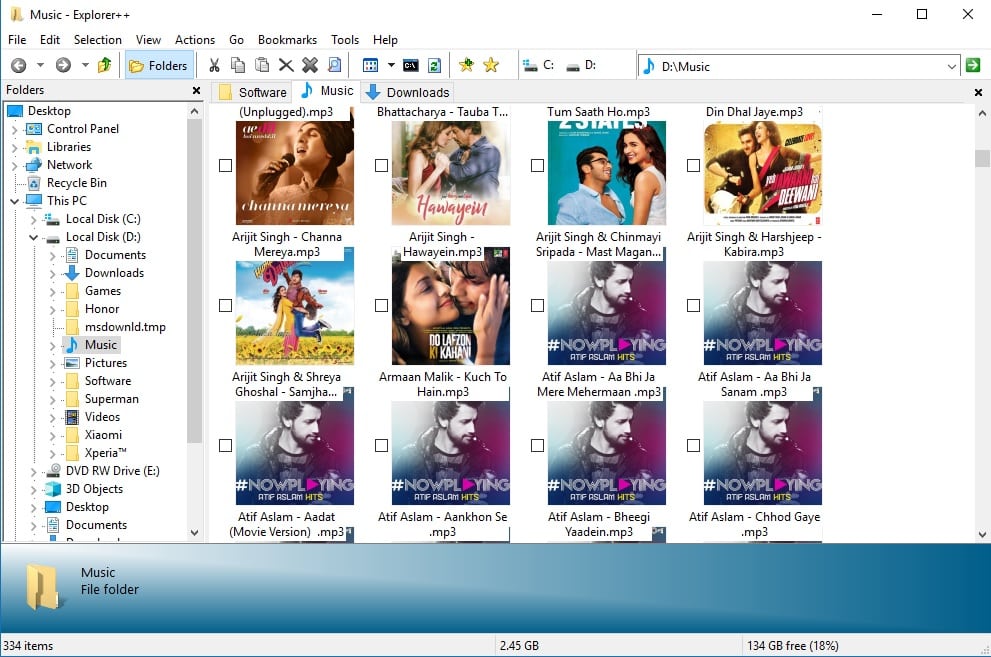
Task: Switch to the Software tab
Action: pos(252,92)
